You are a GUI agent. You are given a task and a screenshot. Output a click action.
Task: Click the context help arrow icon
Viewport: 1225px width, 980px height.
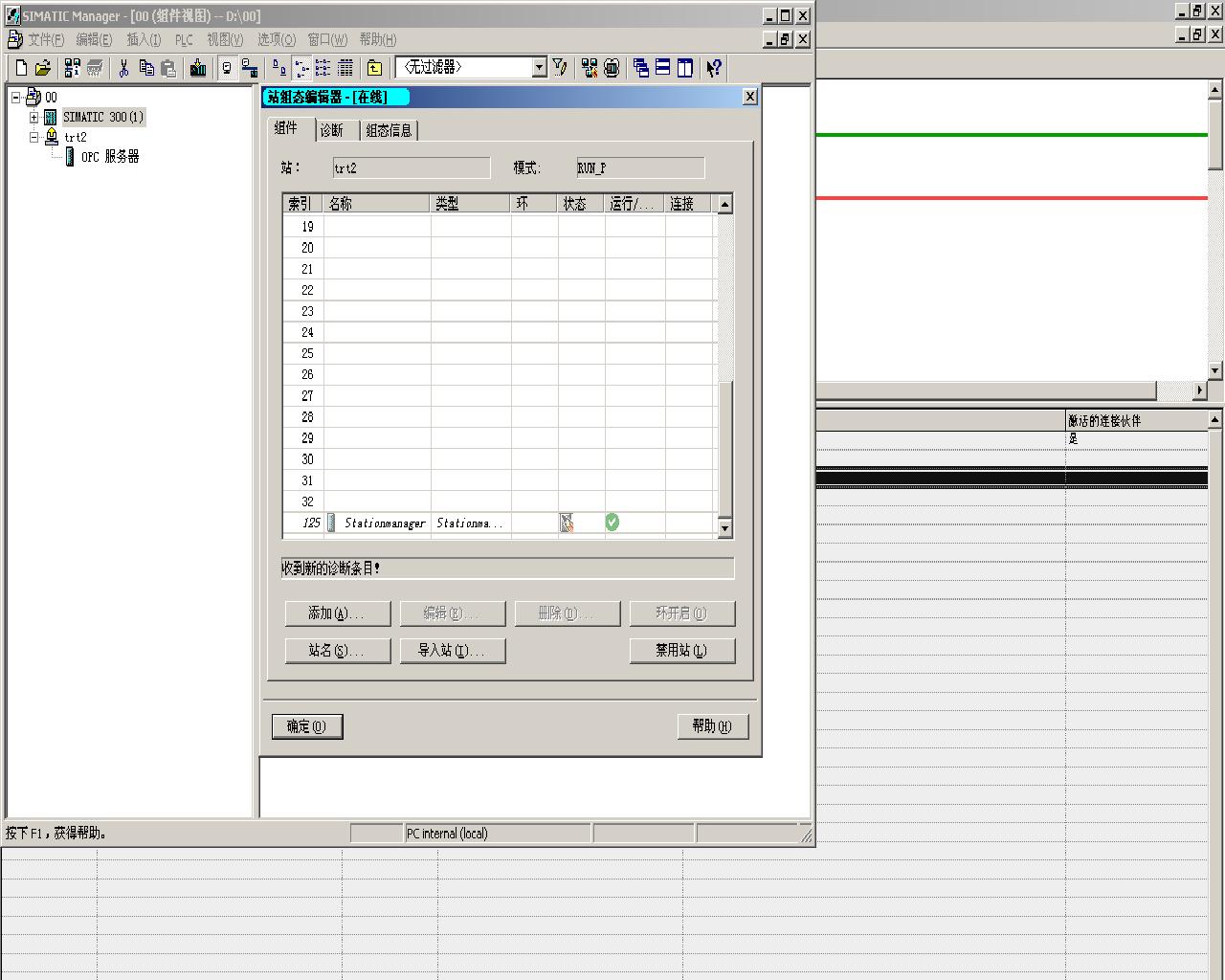(713, 68)
